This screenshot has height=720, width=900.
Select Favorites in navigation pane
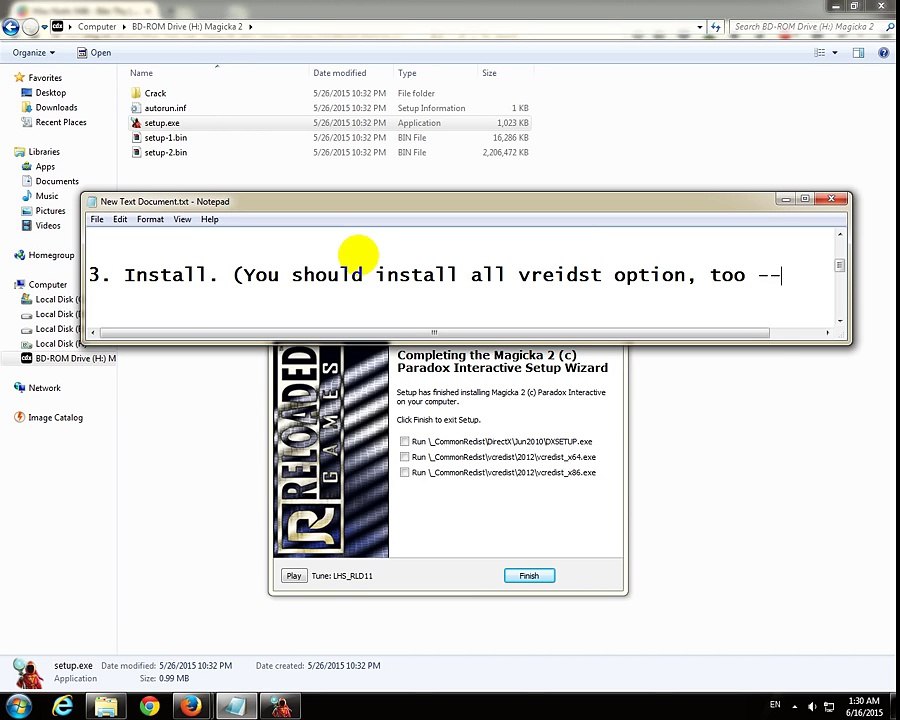point(45,78)
